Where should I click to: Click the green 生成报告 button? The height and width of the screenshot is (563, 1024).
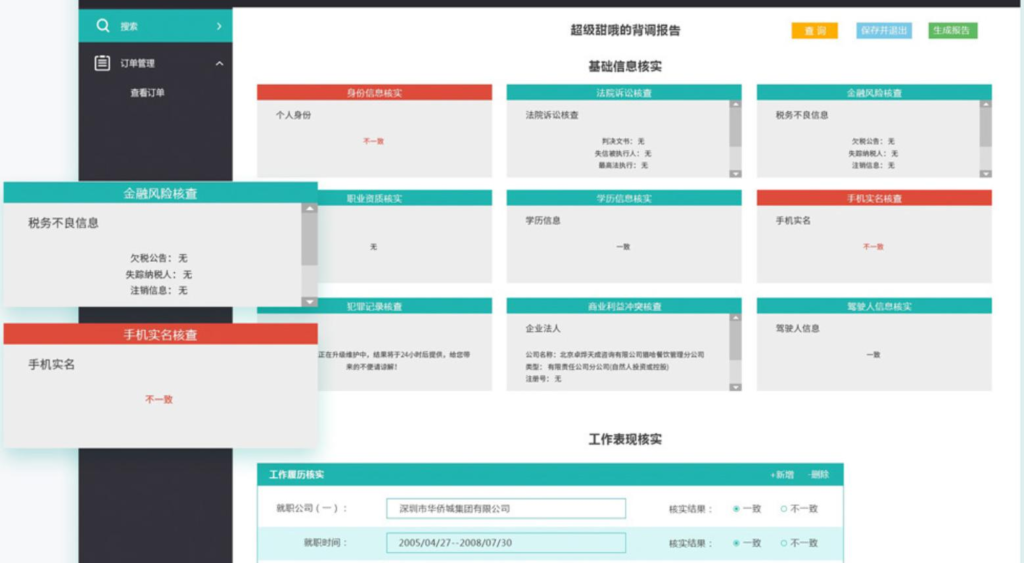tap(952, 31)
